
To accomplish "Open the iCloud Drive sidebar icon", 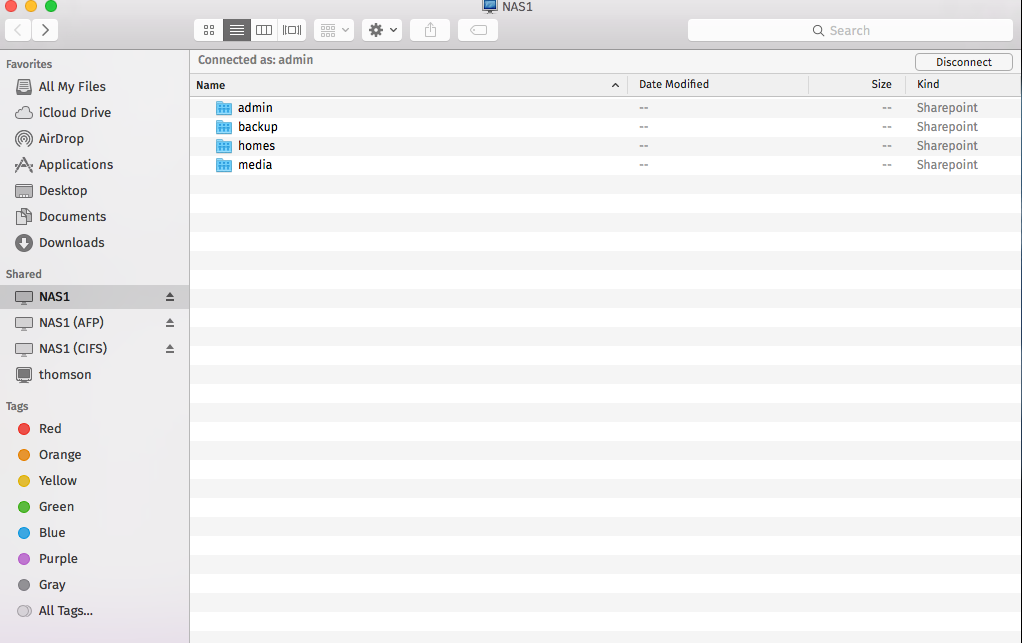I will click(x=25, y=112).
